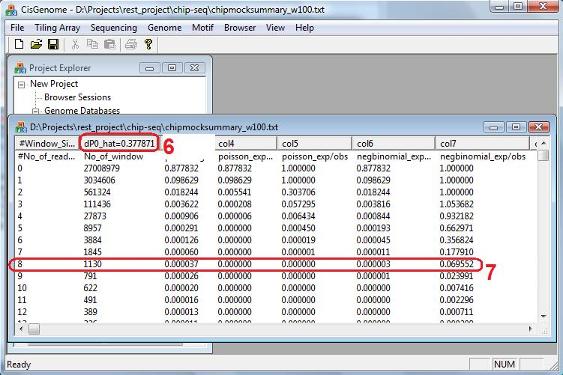
Task: Click the Project Explorer panel icon
Action: click(20, 68)
